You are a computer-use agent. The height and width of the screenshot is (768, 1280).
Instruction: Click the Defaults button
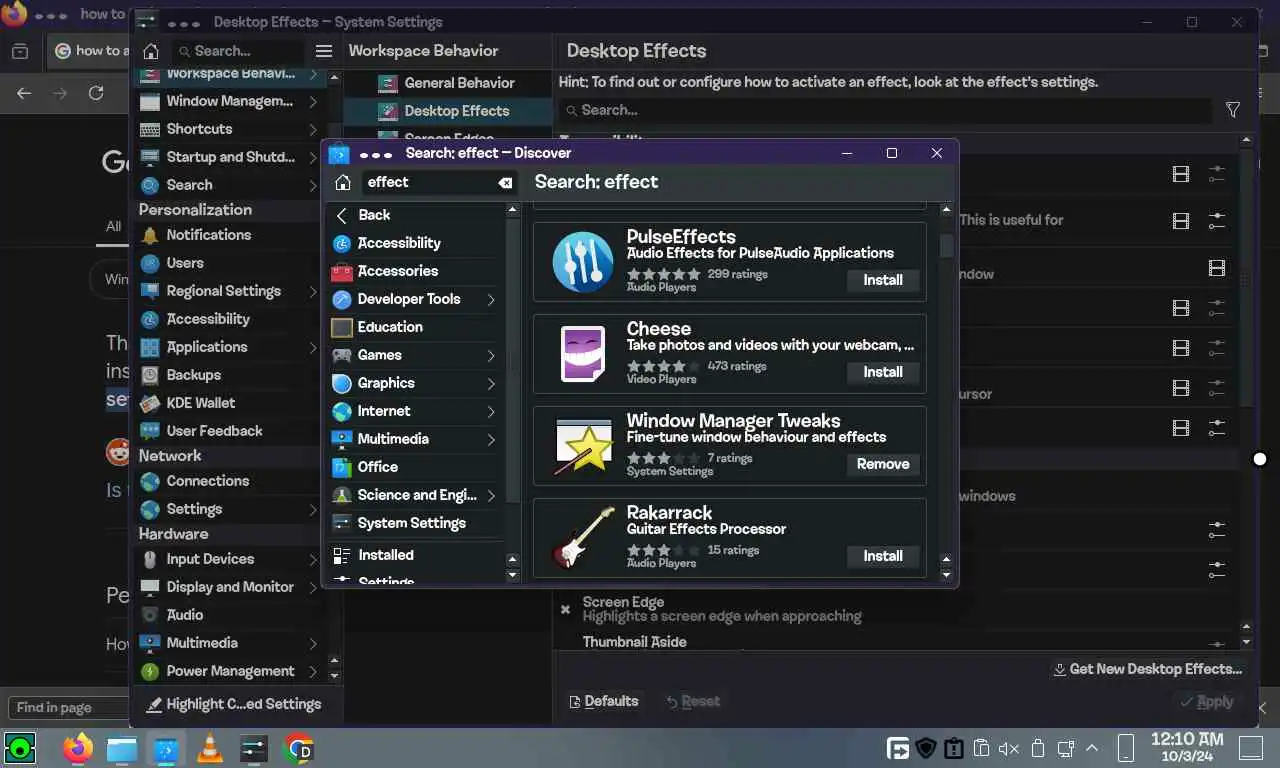(x=604, y=701)
